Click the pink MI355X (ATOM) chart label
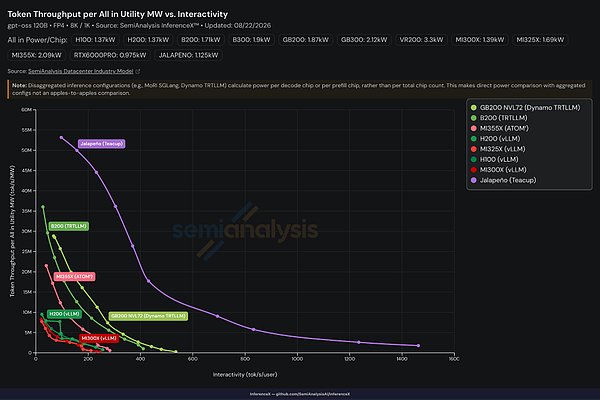 (x=74, y=276)
